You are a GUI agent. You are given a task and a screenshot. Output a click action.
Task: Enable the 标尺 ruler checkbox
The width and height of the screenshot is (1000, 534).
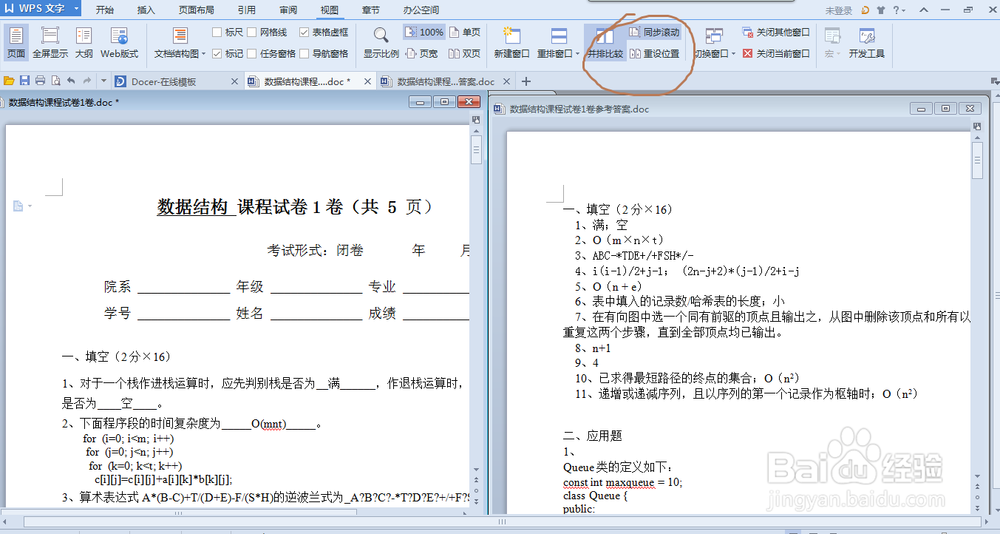(217, 32)
